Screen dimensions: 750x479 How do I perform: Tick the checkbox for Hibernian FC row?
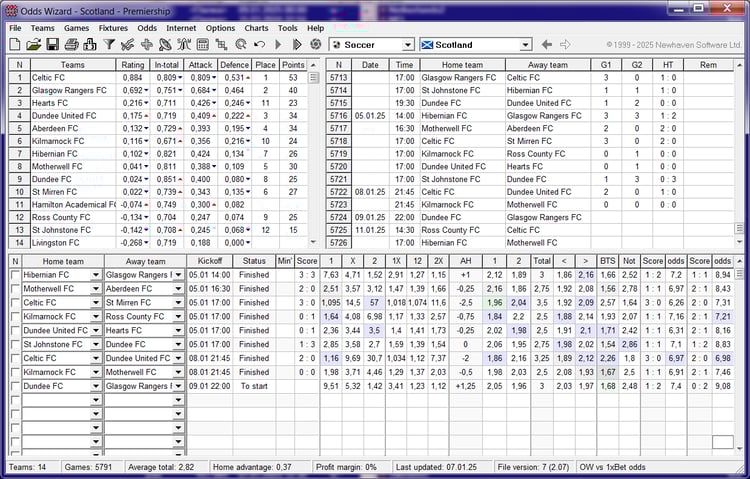pyautogui.click(x=15, y=275)
